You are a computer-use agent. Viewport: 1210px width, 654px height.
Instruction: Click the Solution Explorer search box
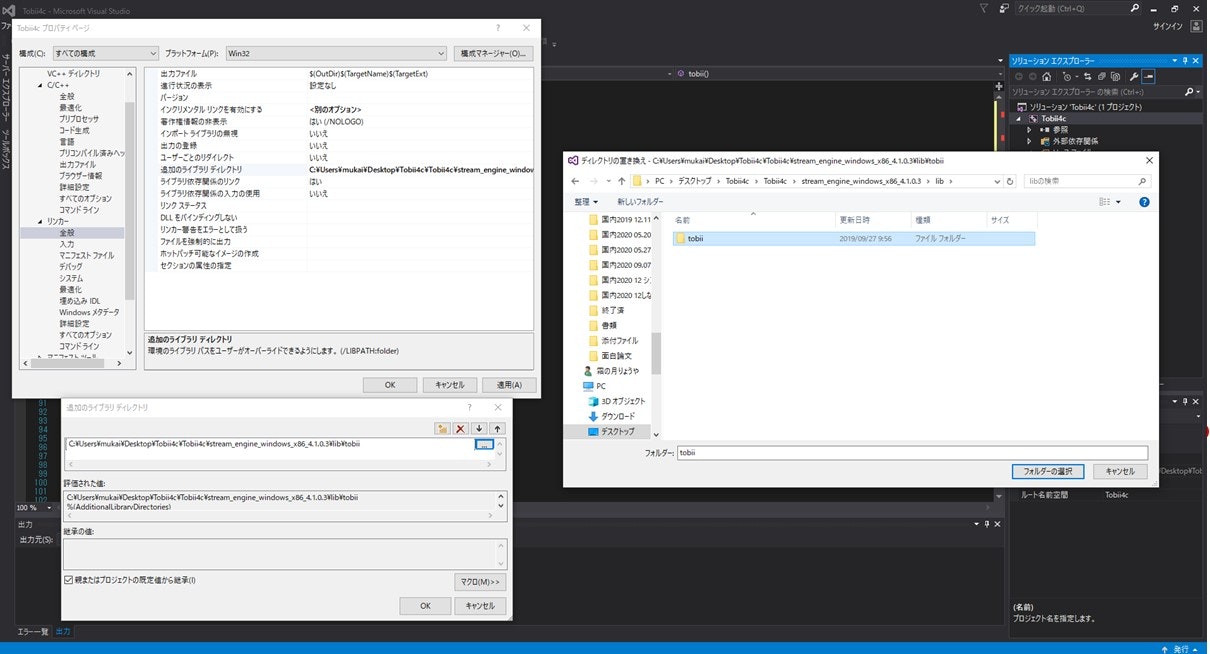(x=1105, y=91)
